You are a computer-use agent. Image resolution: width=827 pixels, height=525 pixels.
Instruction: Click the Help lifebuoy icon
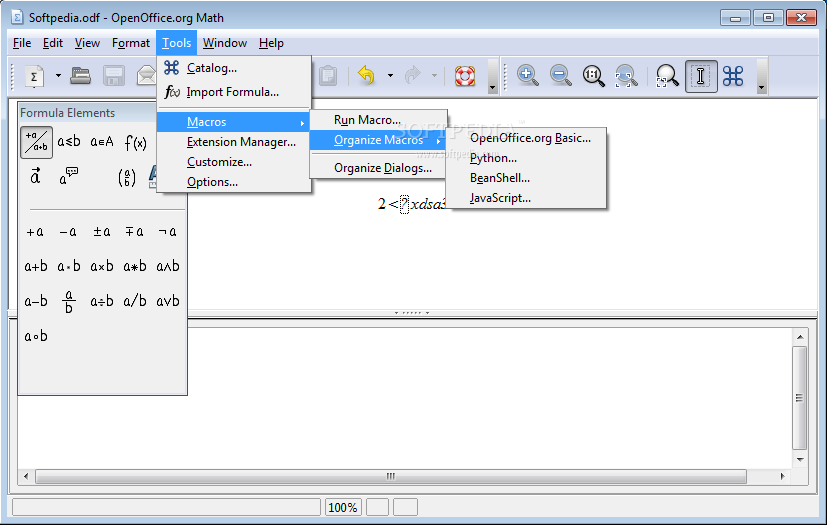click(x=465, y=76)
